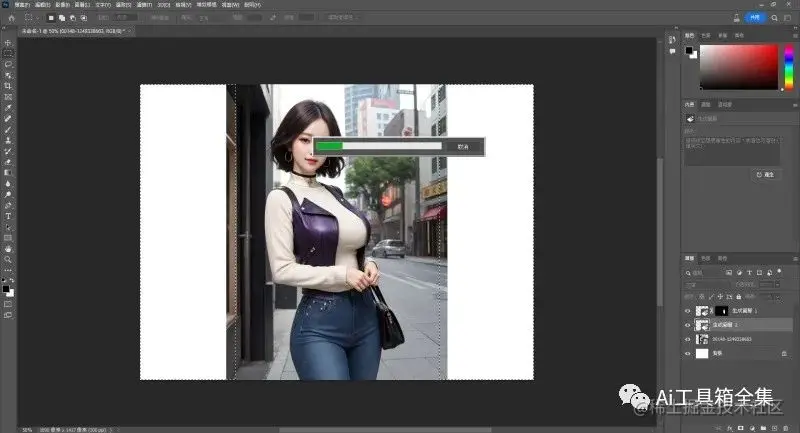This screenshot has height=433, width=800.
Task: Open the File (文件) menu
Action: click(22, 5)
